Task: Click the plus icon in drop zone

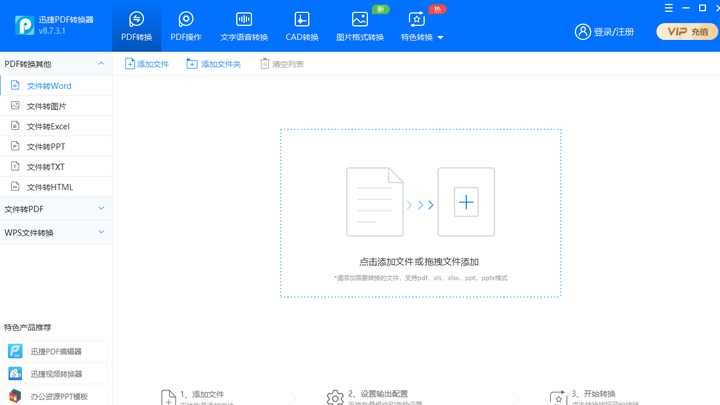Action: point(466,202)
